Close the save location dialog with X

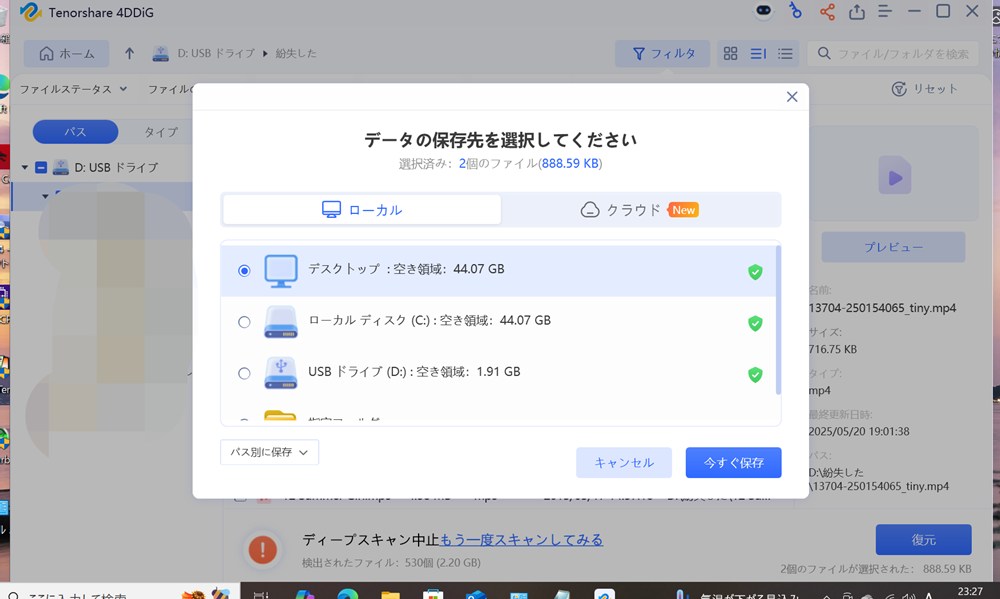792,97
